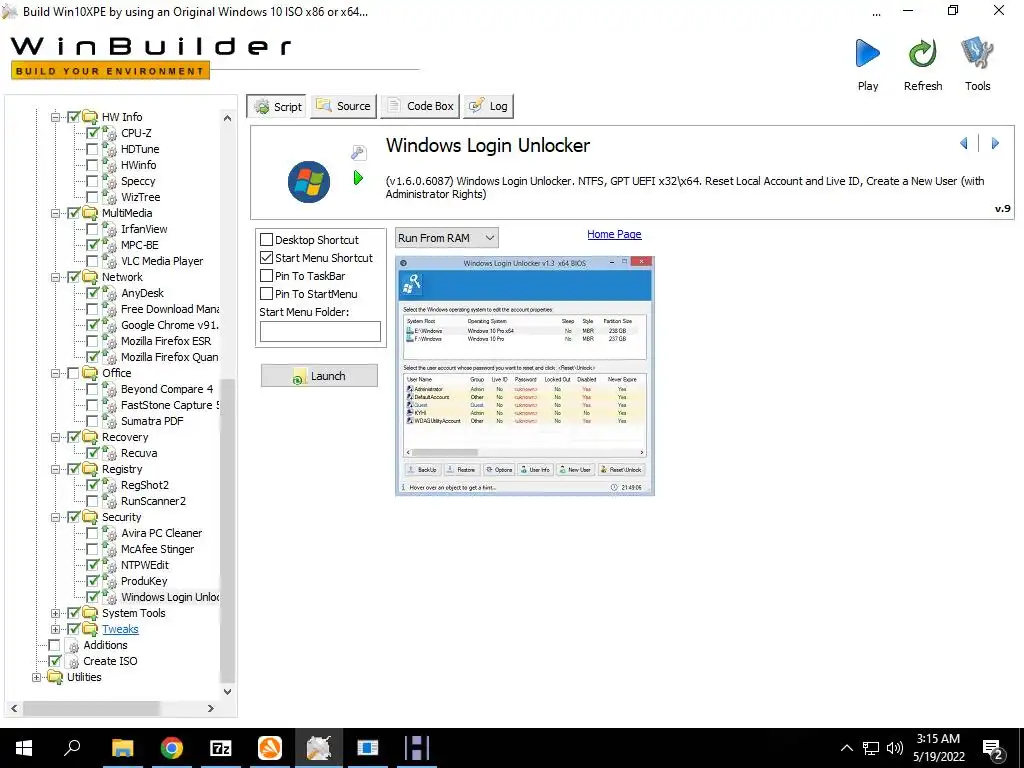Image resolution: width=1024 pixels, height=768 pixels.
Task: Collapse the Network tree node
Action: pyautogui.click(x=56, y=278)
